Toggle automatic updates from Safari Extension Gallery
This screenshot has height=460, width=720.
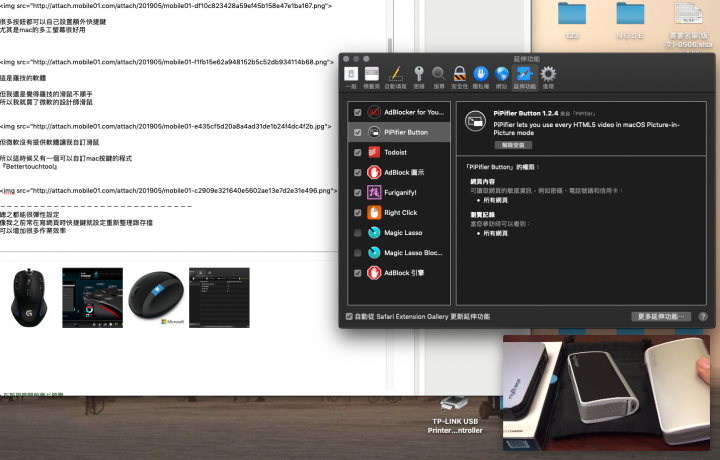349,316
